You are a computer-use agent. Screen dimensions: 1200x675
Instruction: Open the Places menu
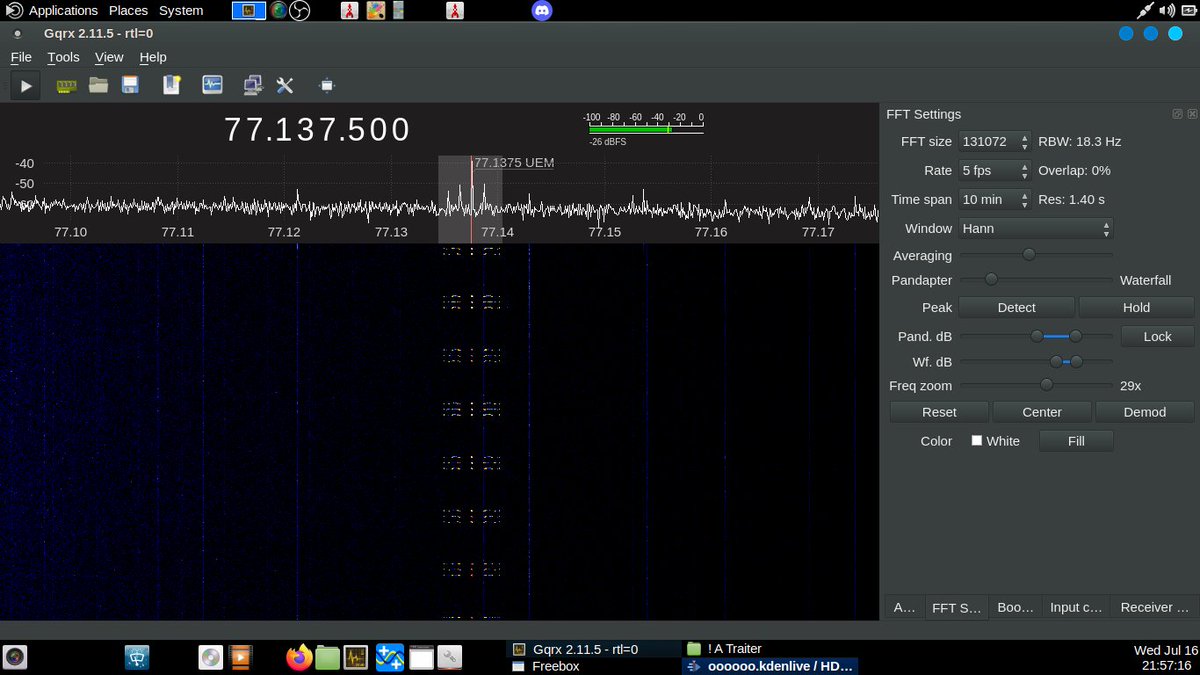click(128, 10)
